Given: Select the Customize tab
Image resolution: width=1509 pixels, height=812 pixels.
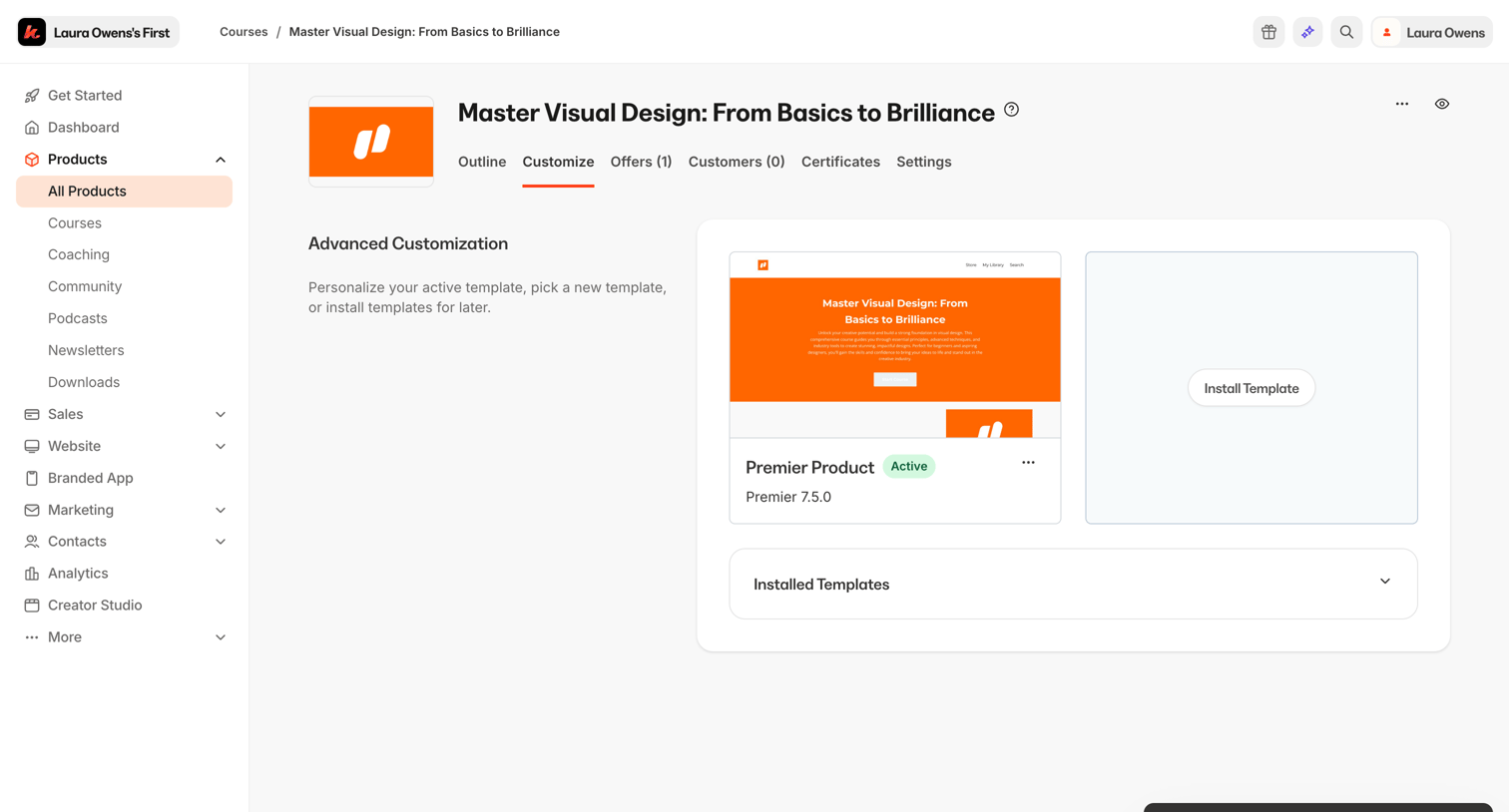Looking at the screenshot, I should (558, 162).
